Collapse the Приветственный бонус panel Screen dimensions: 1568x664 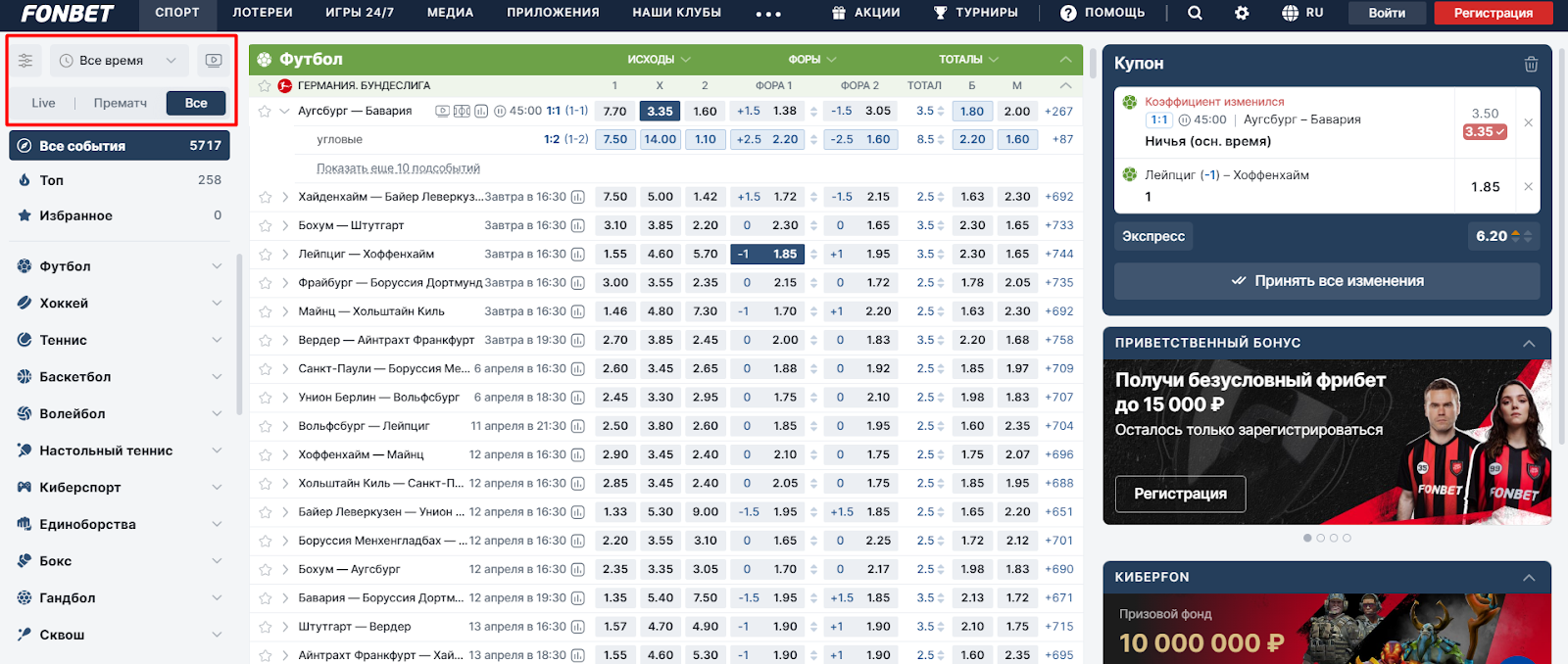[1529, 343]
